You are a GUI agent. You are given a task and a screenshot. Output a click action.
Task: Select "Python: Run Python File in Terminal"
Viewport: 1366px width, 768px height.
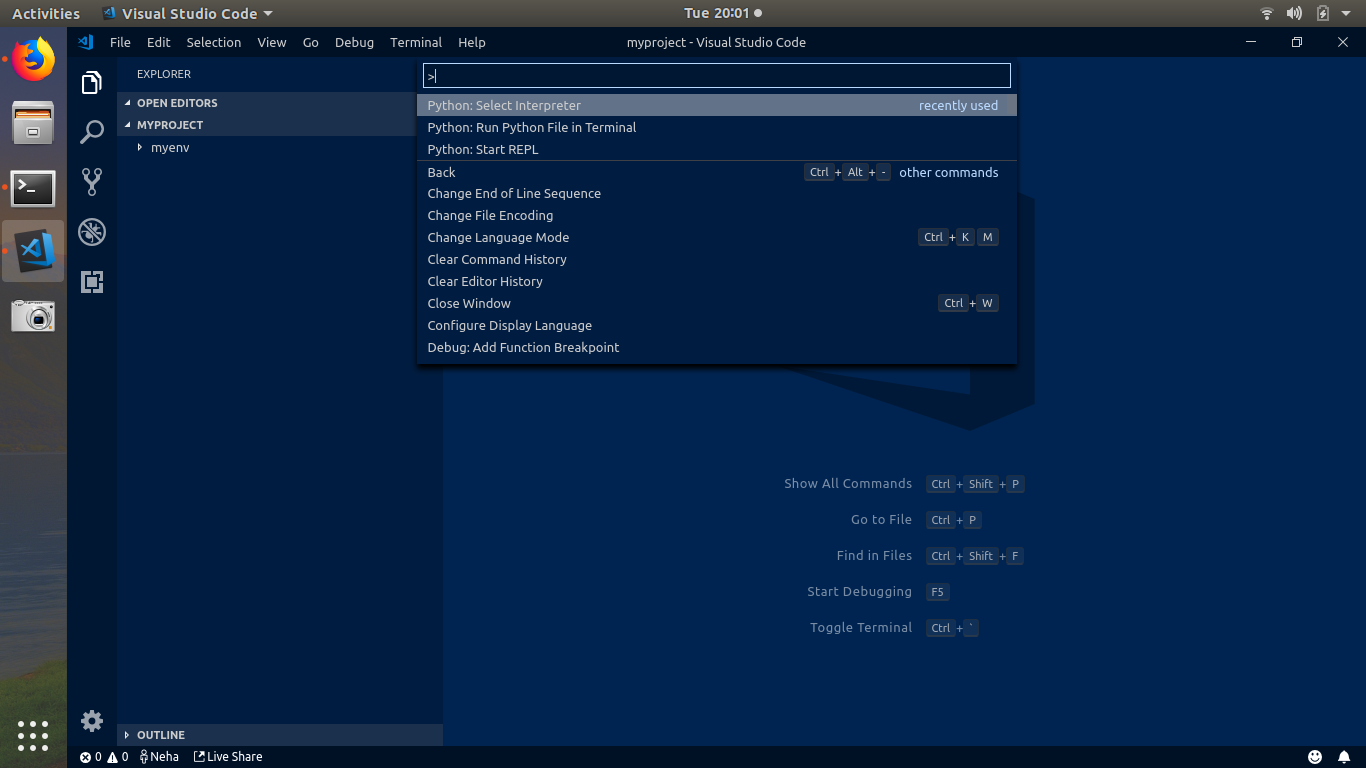[x=532, y=127]
